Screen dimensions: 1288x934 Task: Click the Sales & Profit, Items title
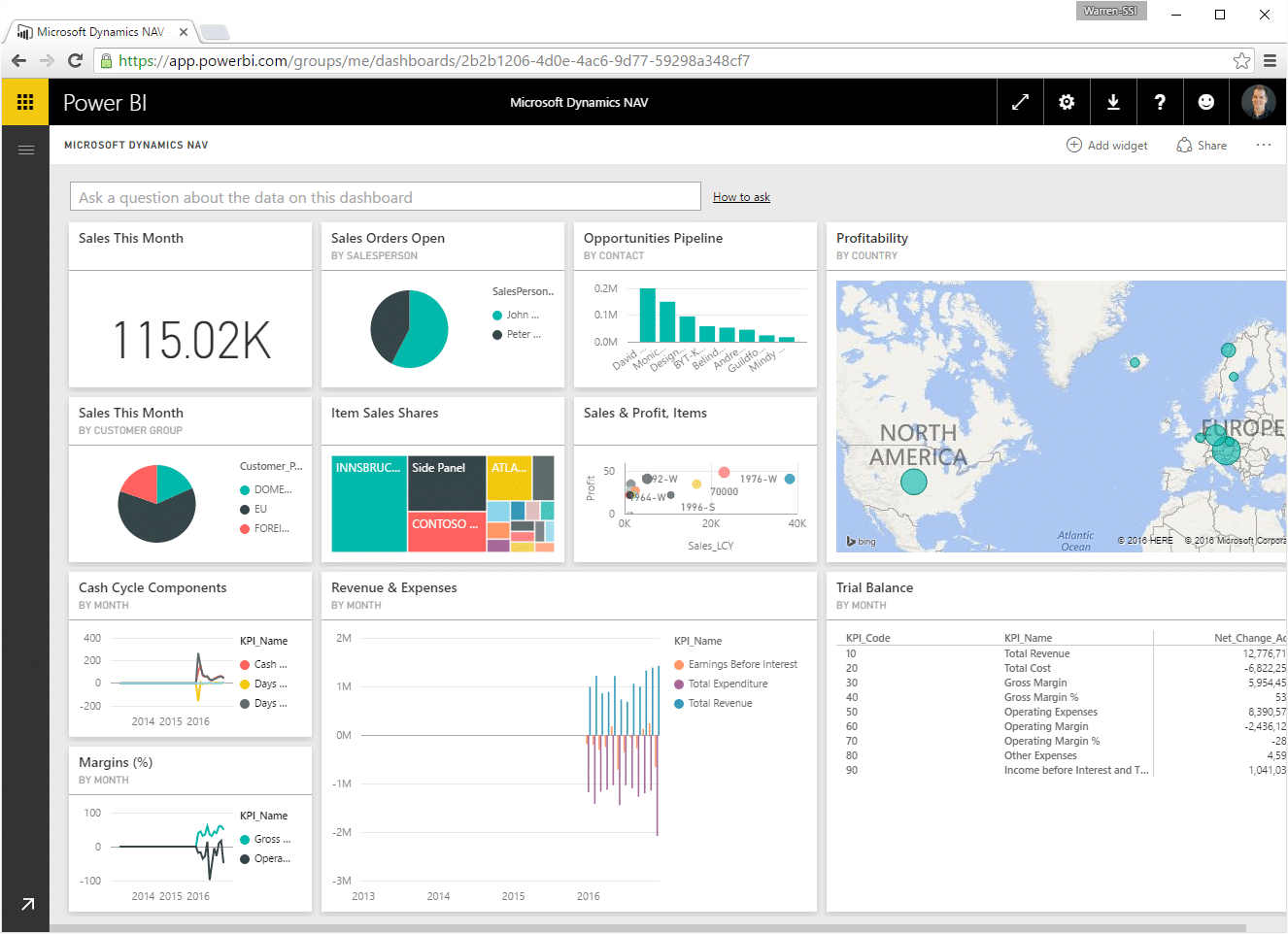[645, 413]
